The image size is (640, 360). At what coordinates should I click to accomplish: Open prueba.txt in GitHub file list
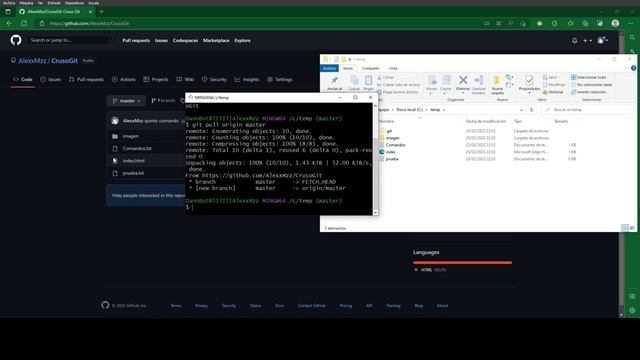tap(133, 173)
